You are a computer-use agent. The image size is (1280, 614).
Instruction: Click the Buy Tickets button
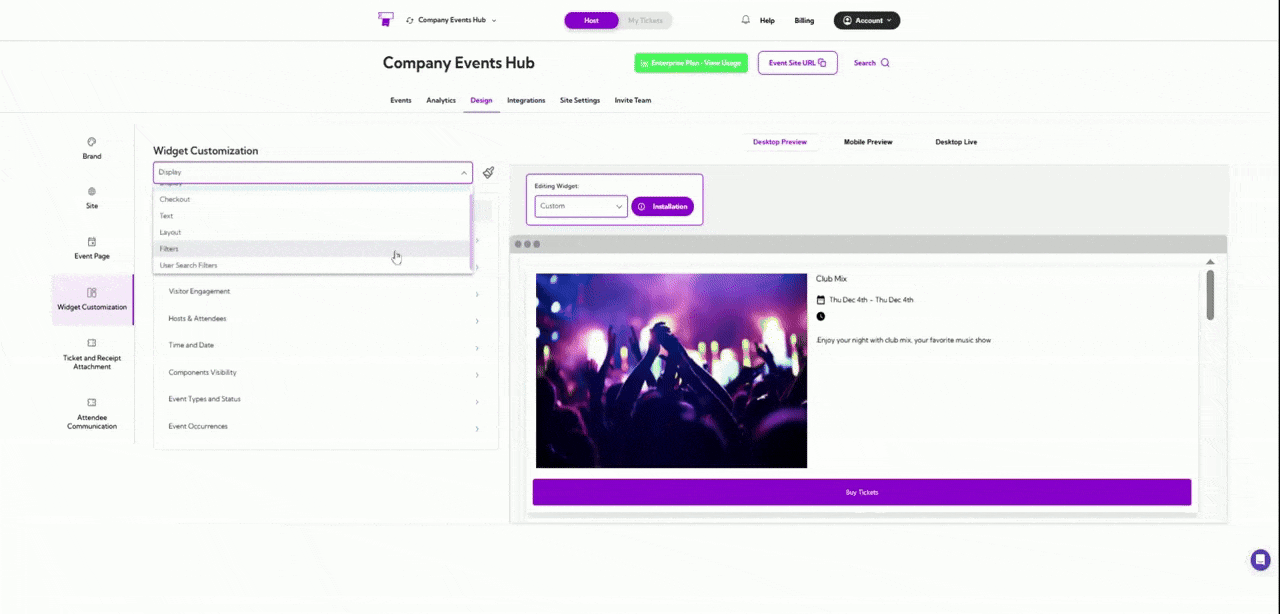pos(862,492)
